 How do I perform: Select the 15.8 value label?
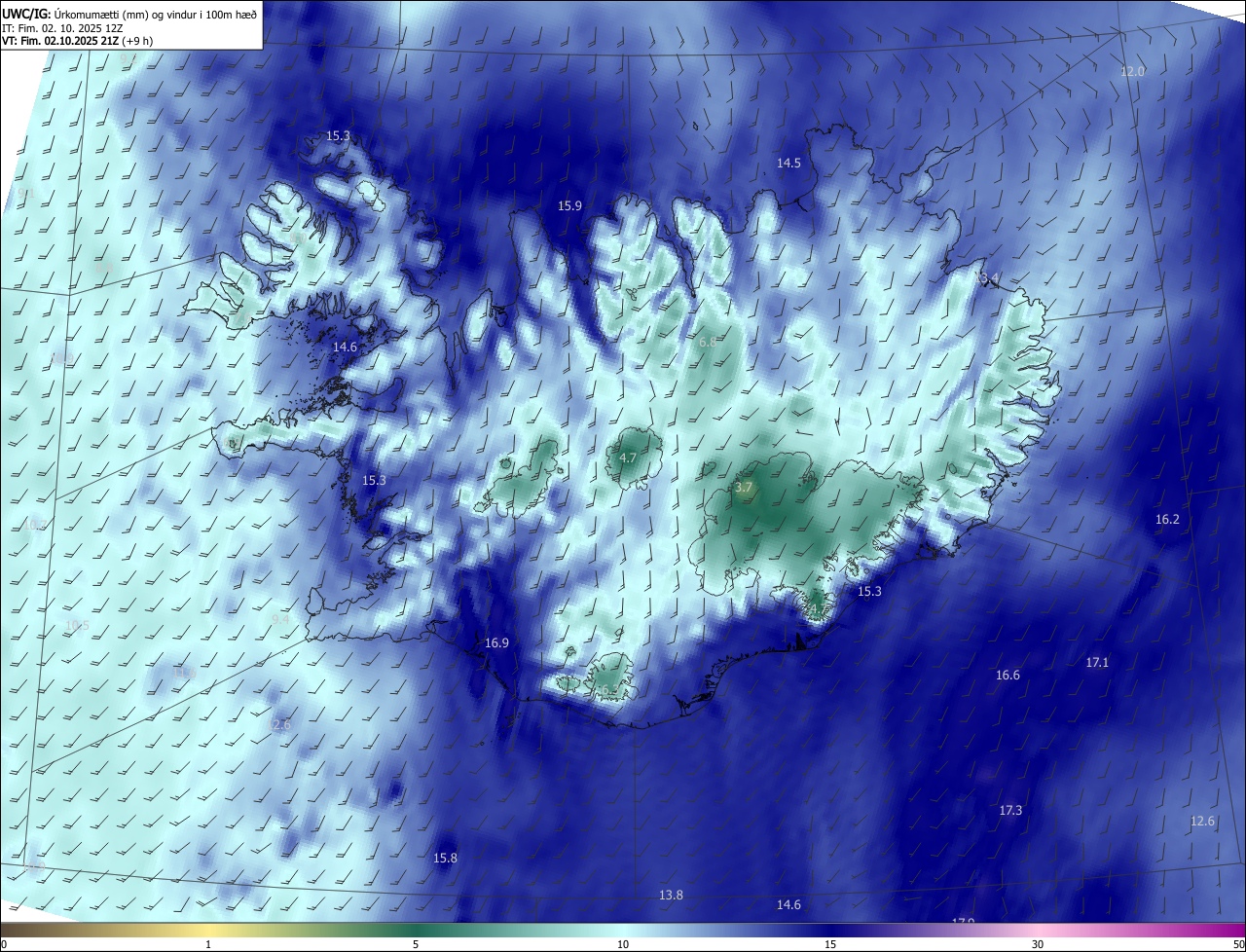click(445, 859)
